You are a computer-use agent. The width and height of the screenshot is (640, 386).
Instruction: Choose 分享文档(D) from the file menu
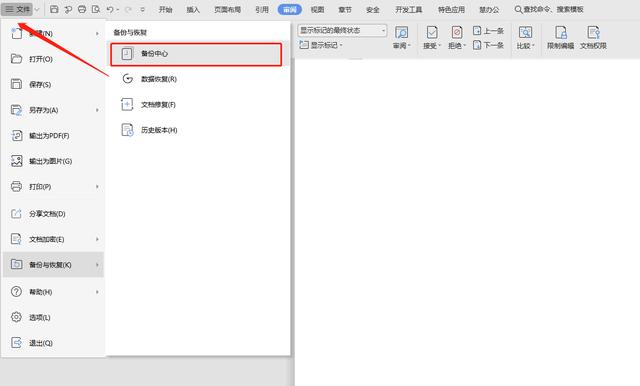point(53,214)
